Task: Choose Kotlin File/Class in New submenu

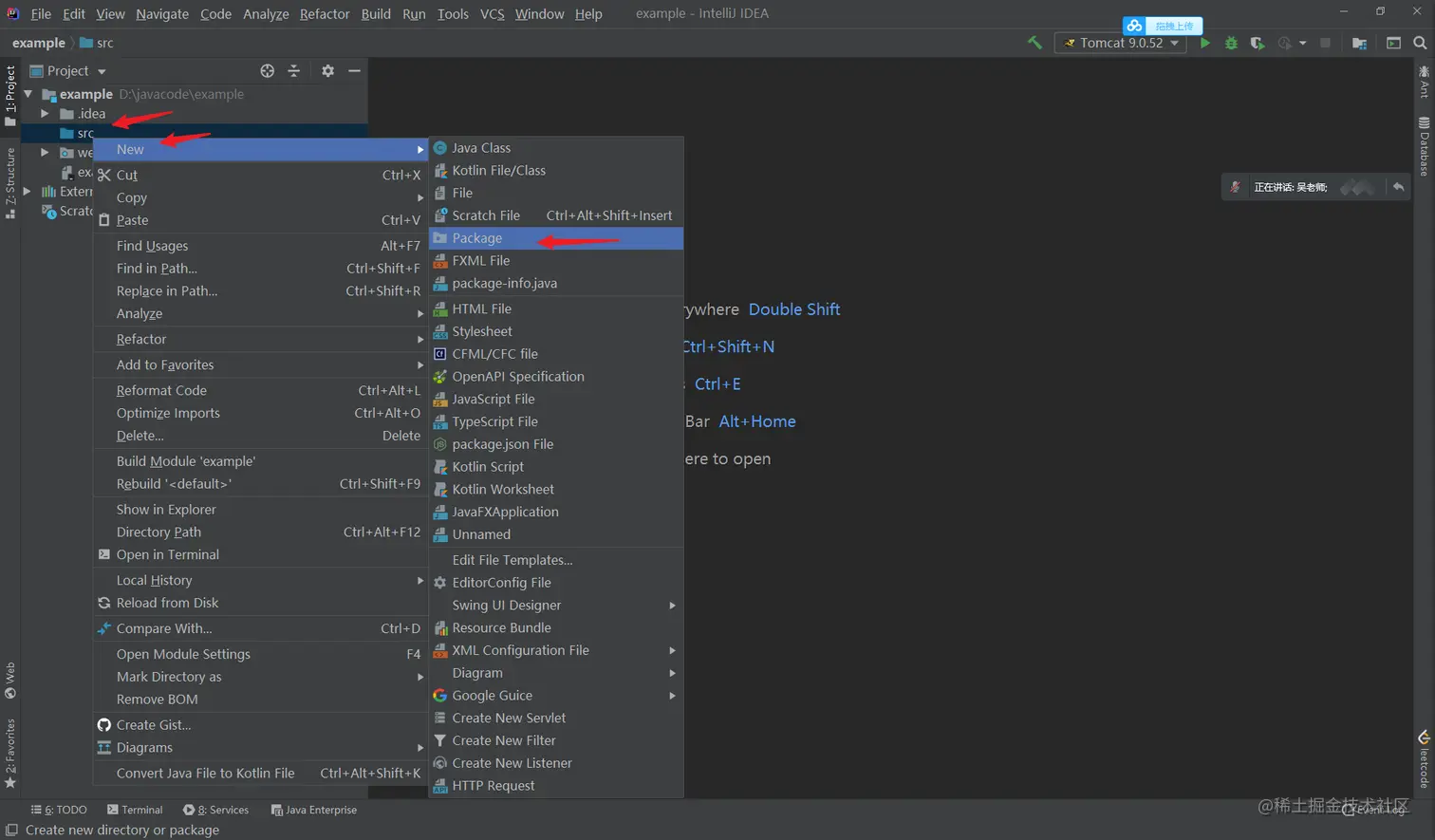Action: [x=556, y=171]
